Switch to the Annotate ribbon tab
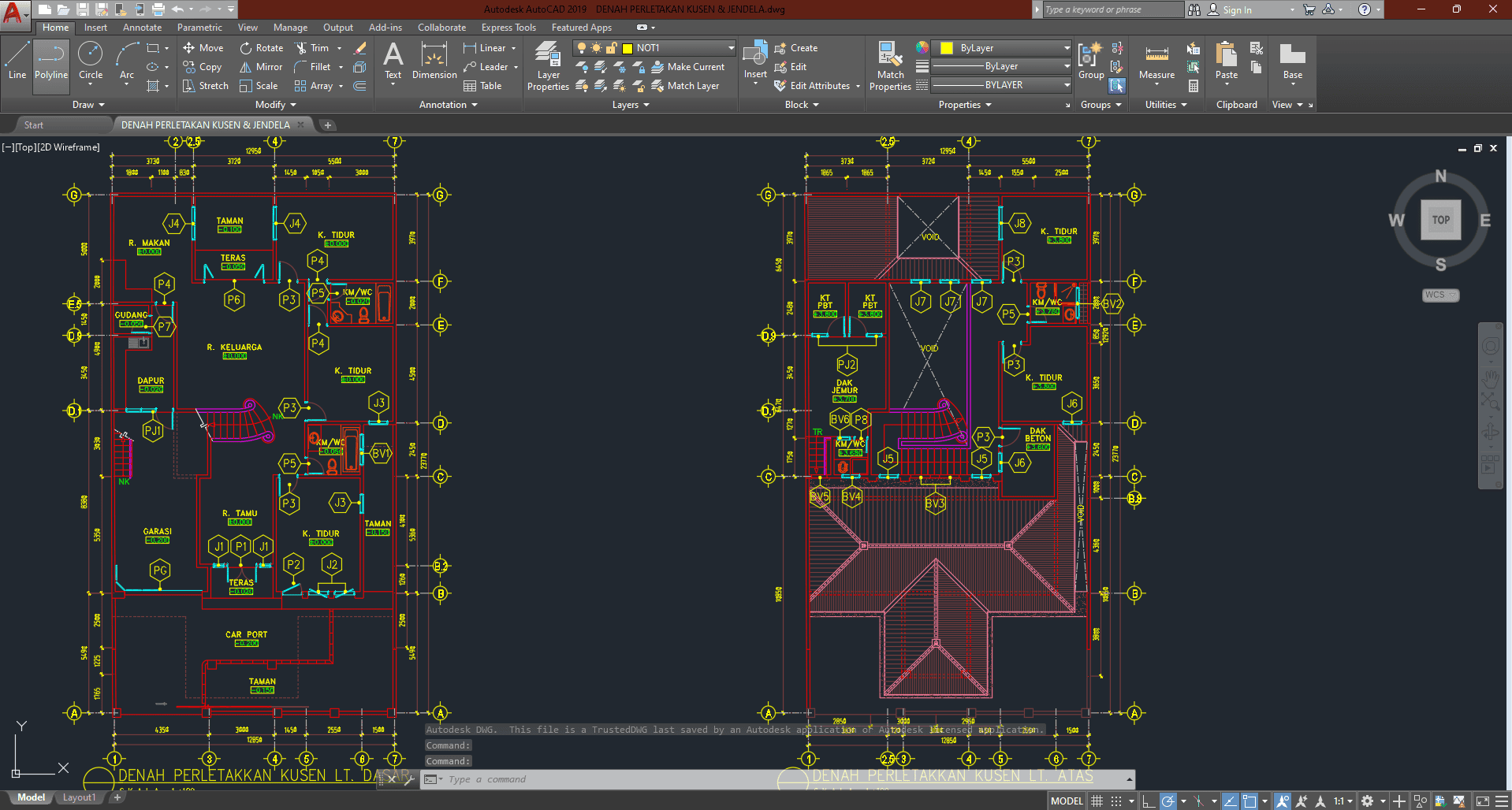Viewport: 1512px width, 810px height. coord(142,28)
